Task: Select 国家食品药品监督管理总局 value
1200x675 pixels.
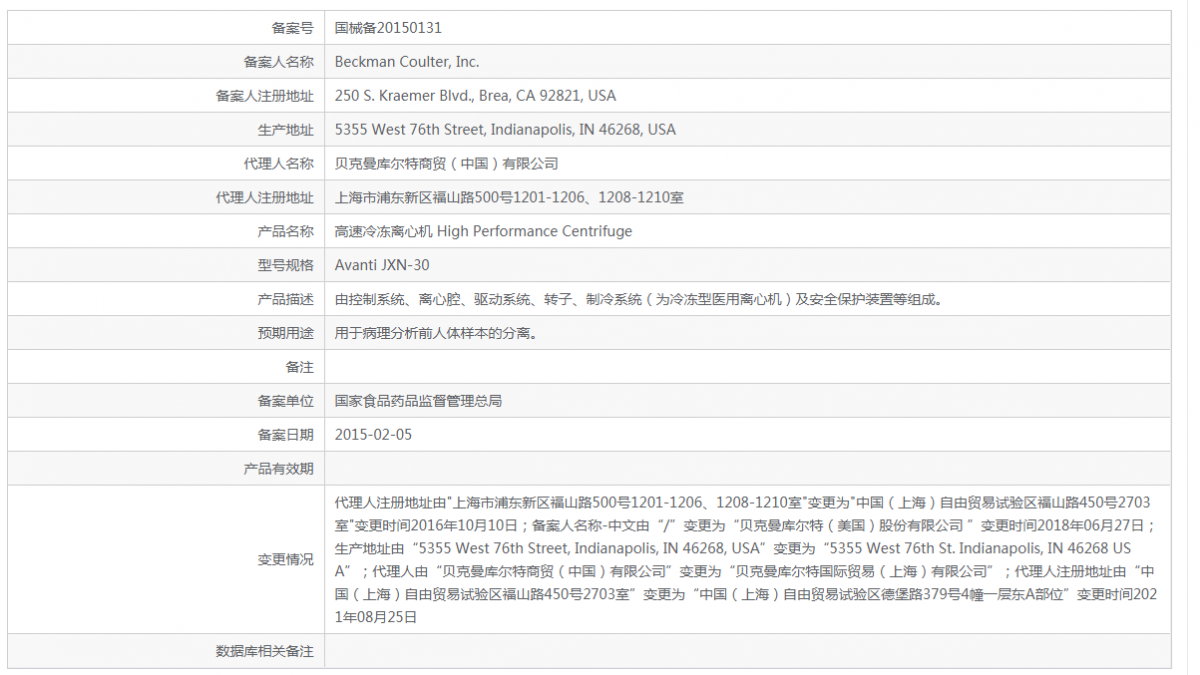Action: click(418, 402)
